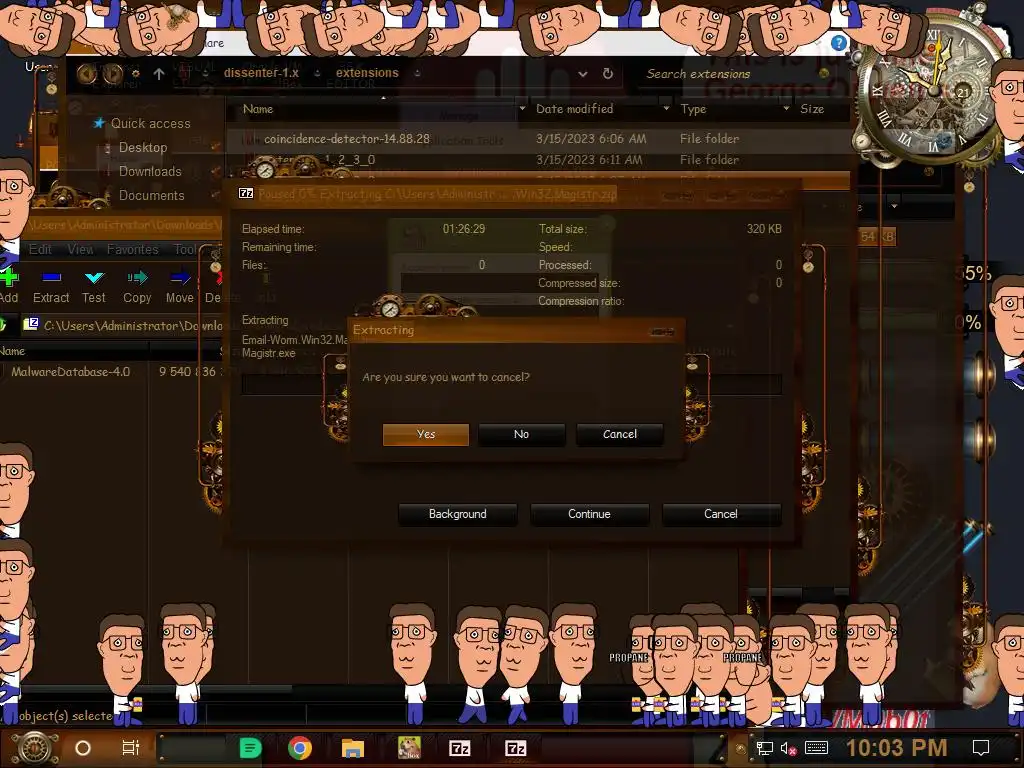Click the touch keyboard tray icon

tap(816, 748)
